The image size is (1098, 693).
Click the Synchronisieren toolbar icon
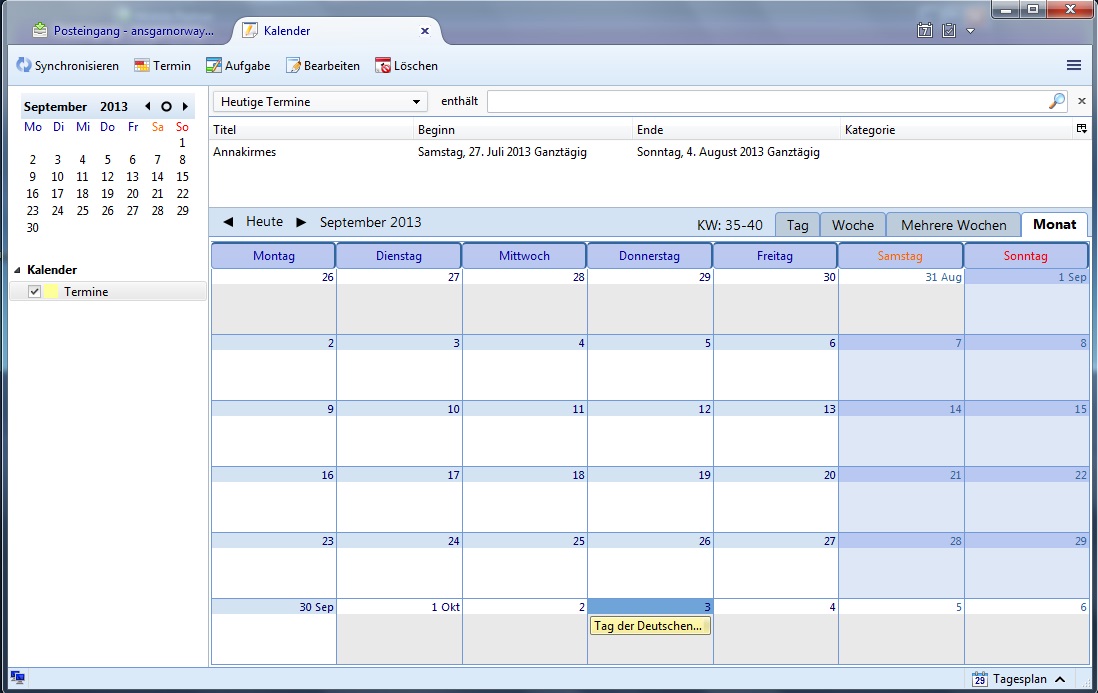[x=24, y=66]
